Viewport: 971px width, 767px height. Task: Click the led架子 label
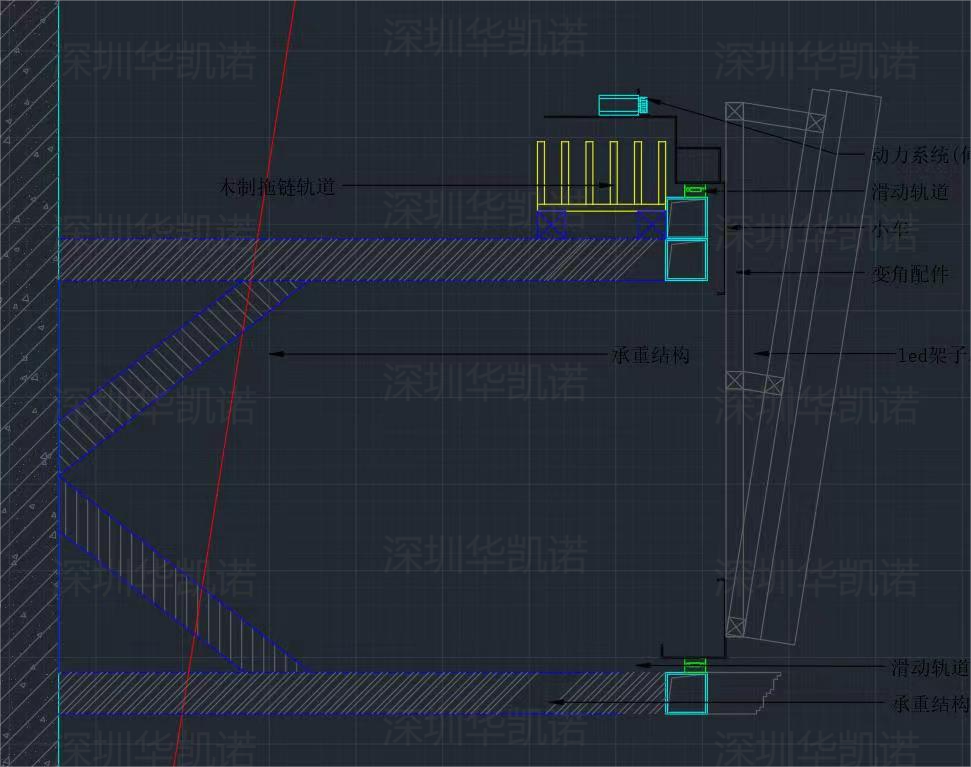[932, 354]
